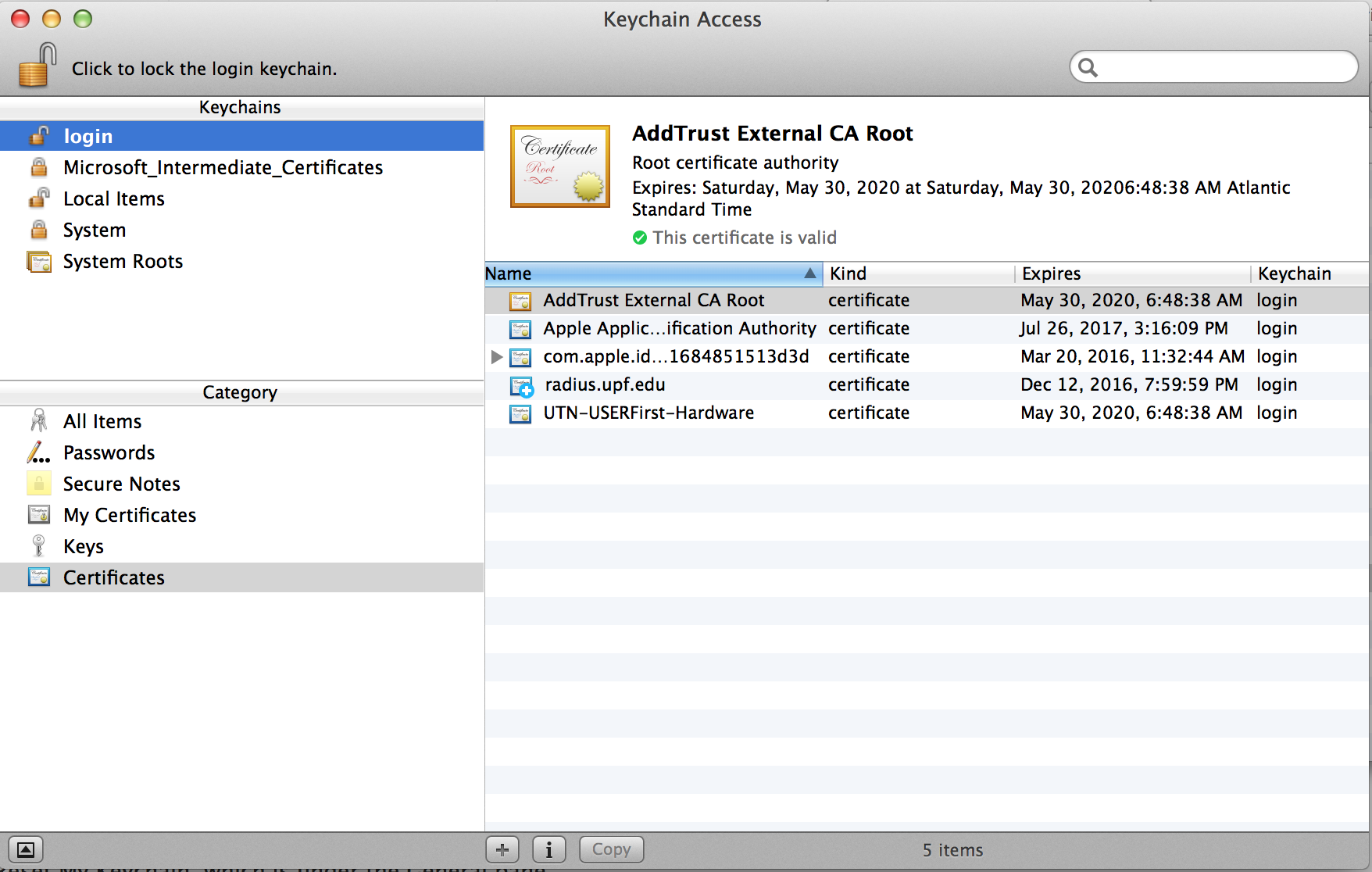Switch to the Passwords category
The width and height of the screenshot is (1372, 872).
click(x=109, y=453)
